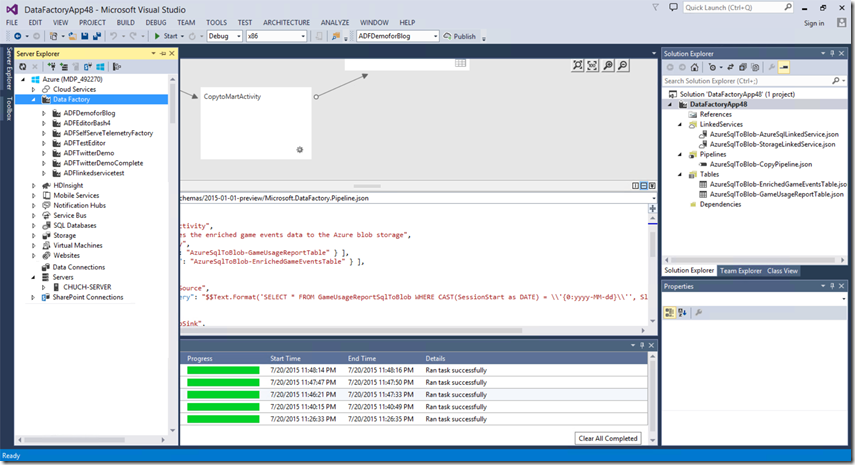This screenshot has width=855, height=465.
Task: Click the Undo arrow icon
Action: pyautogui.click(x=113, y=37)
